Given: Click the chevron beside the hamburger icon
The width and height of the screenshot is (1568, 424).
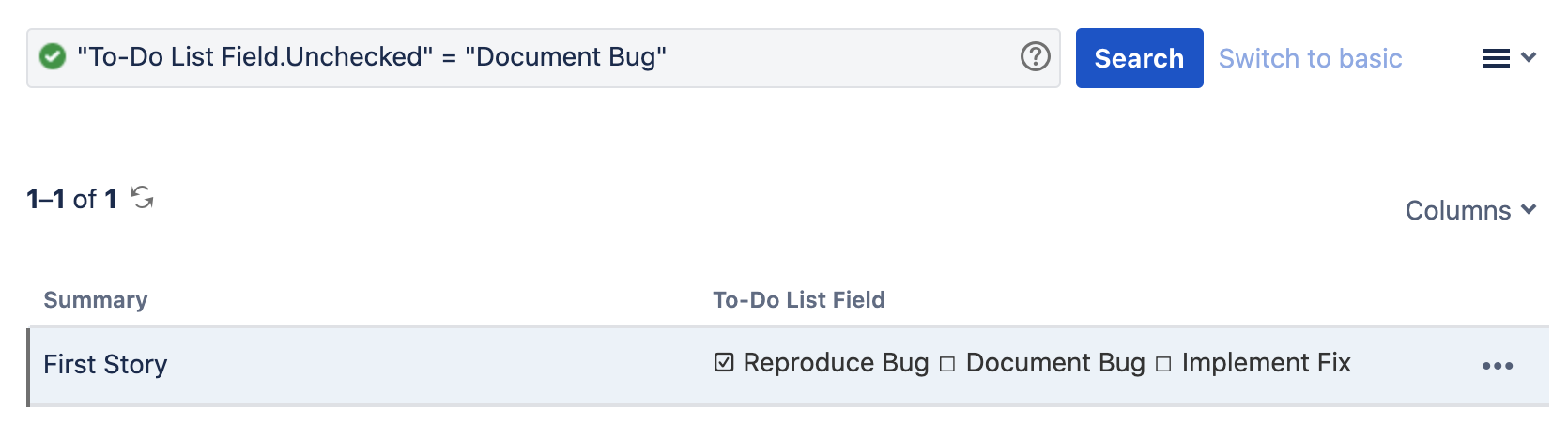Looking at the screenshot, I should (1529, 57).
